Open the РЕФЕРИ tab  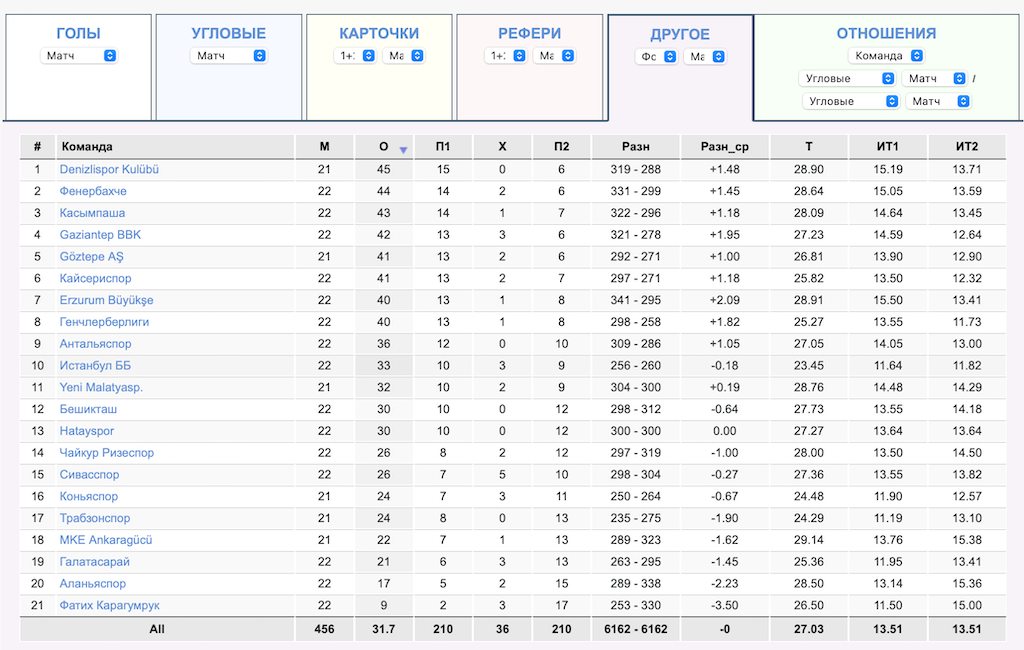529,33
